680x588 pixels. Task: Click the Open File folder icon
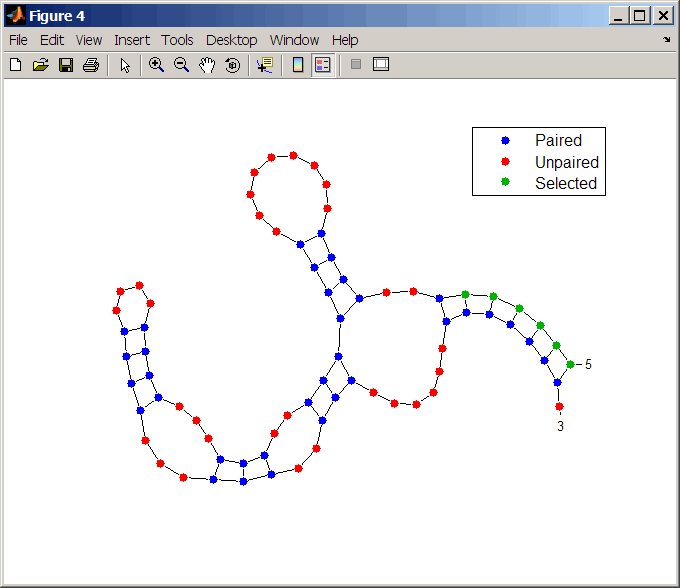pos(41,65)
